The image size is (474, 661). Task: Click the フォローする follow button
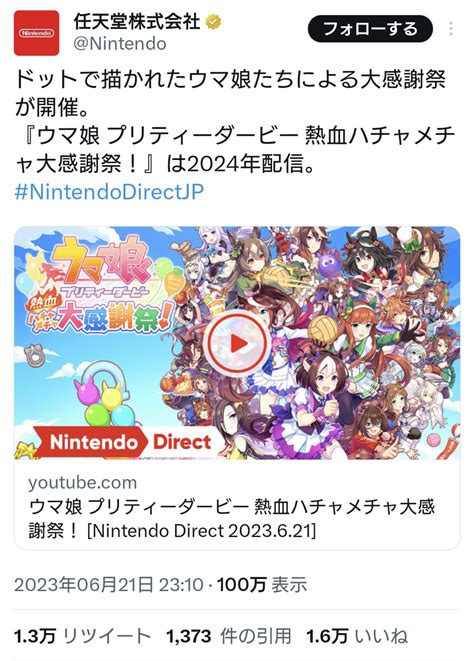tap(370, 29)
